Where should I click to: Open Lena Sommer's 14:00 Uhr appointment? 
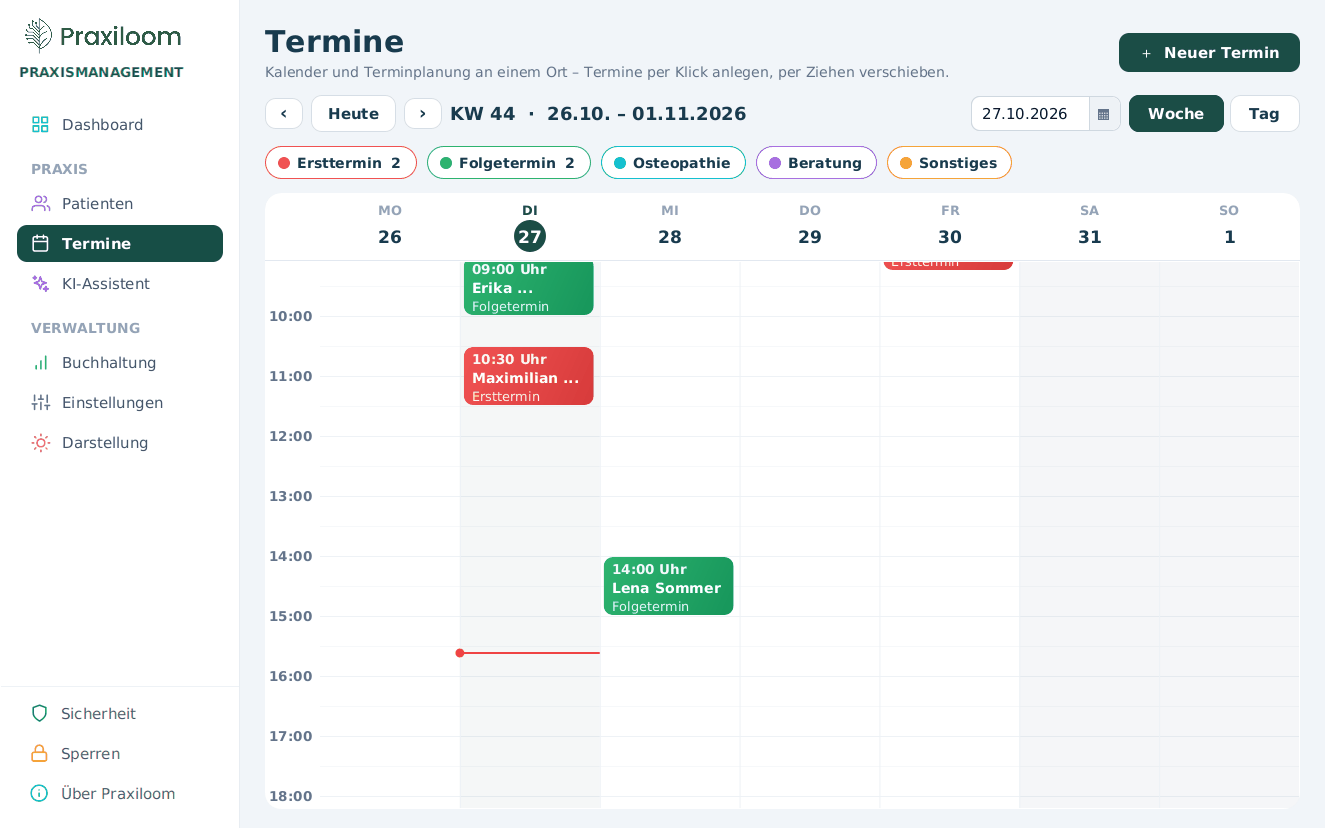coord(669,586)
